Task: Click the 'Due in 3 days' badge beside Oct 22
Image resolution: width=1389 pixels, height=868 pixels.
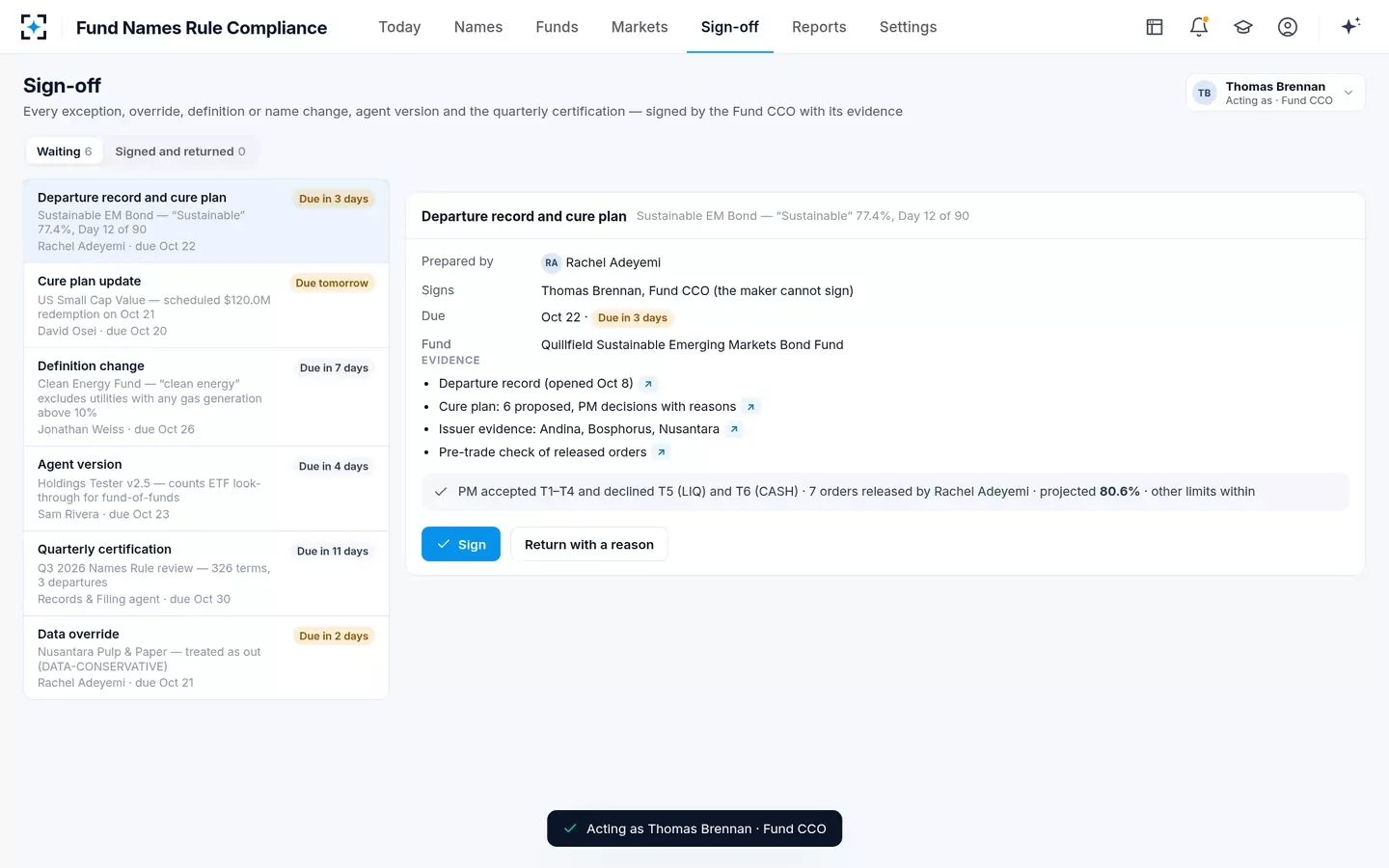Action: click(x=633, y=317)
